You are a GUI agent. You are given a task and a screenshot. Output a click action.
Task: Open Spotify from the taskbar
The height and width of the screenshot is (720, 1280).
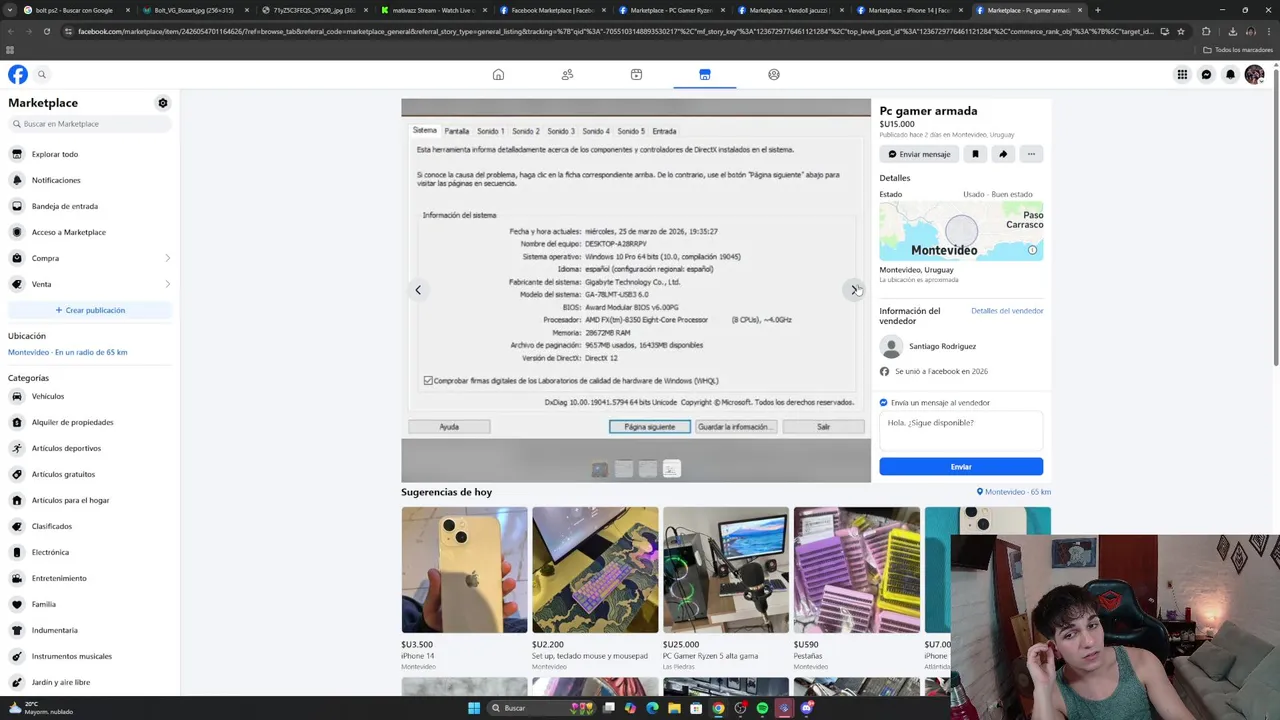pos(762,708)
